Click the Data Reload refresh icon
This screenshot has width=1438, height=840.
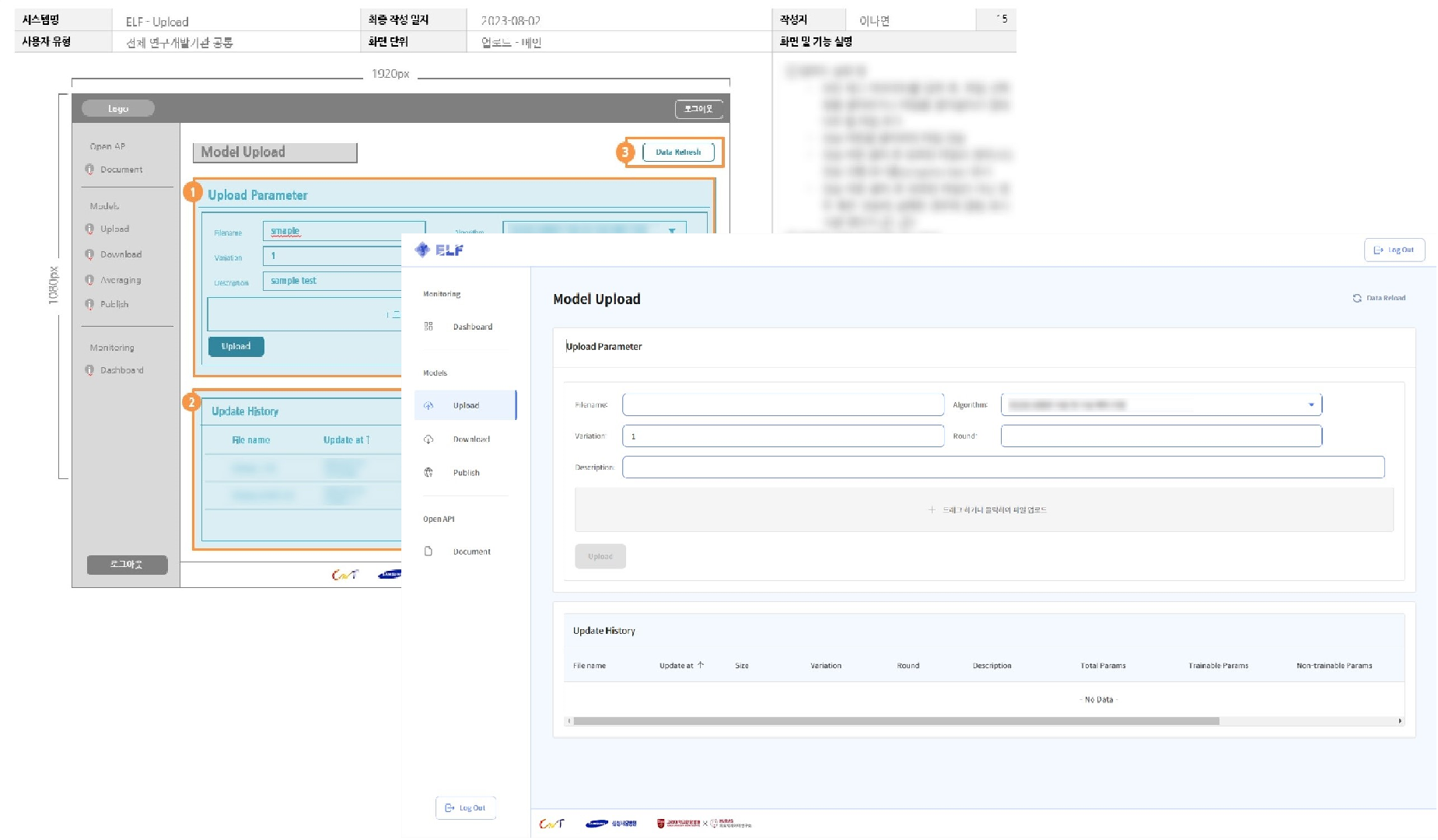(x=1357, y=298)
